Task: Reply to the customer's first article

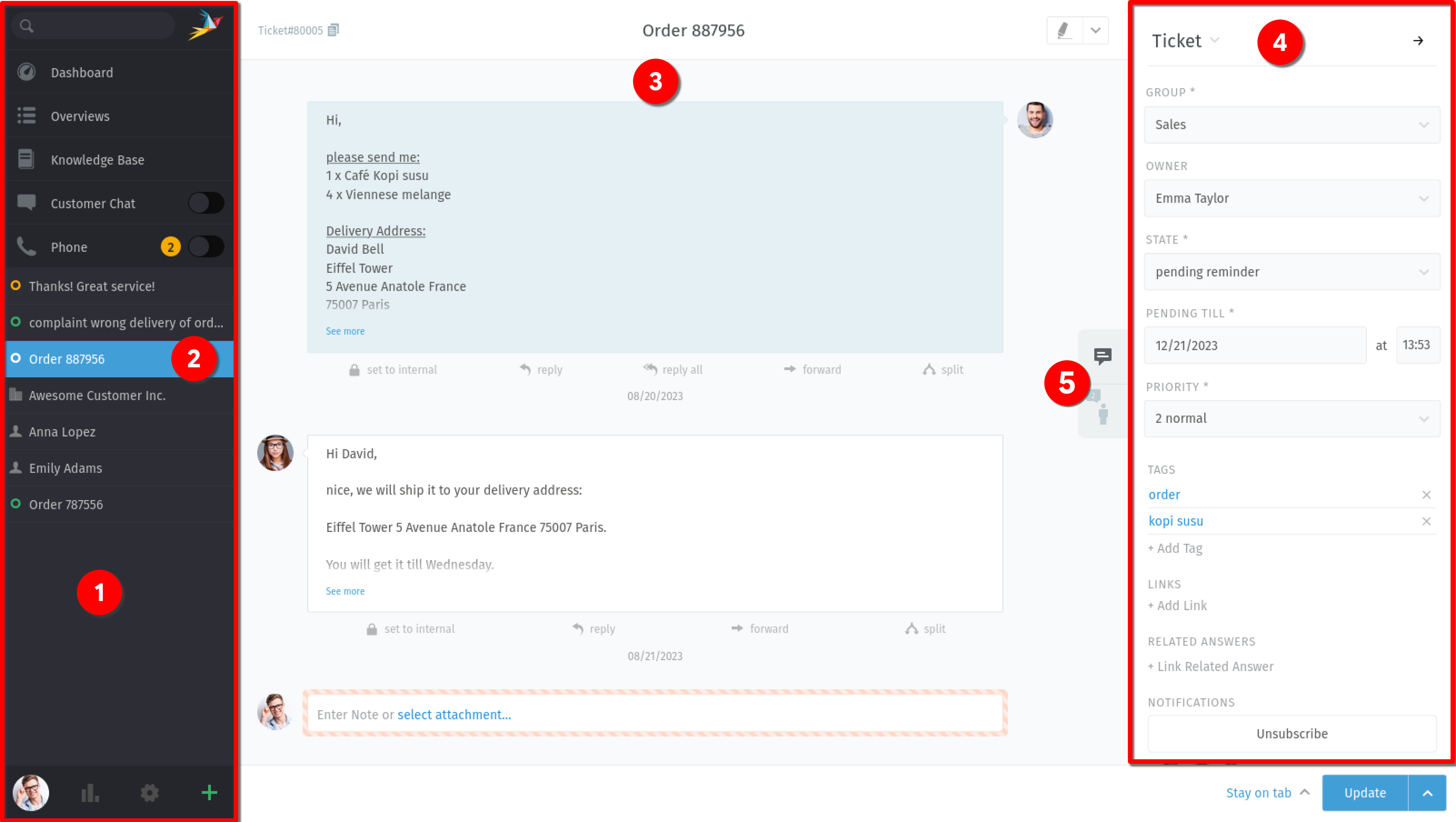Action: coord(541,370)
